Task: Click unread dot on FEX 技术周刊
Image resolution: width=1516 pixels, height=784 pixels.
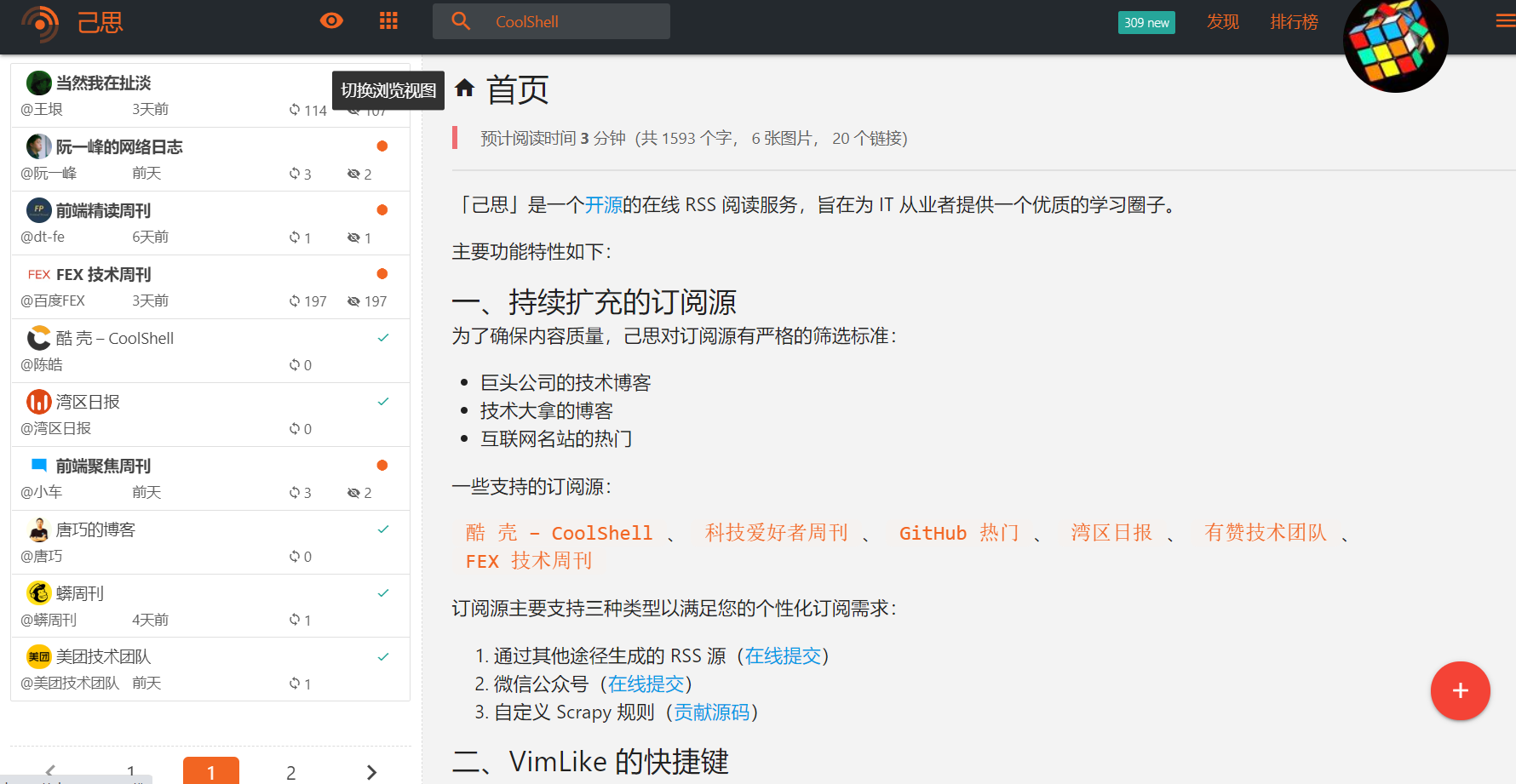Action: click(382, 274)
